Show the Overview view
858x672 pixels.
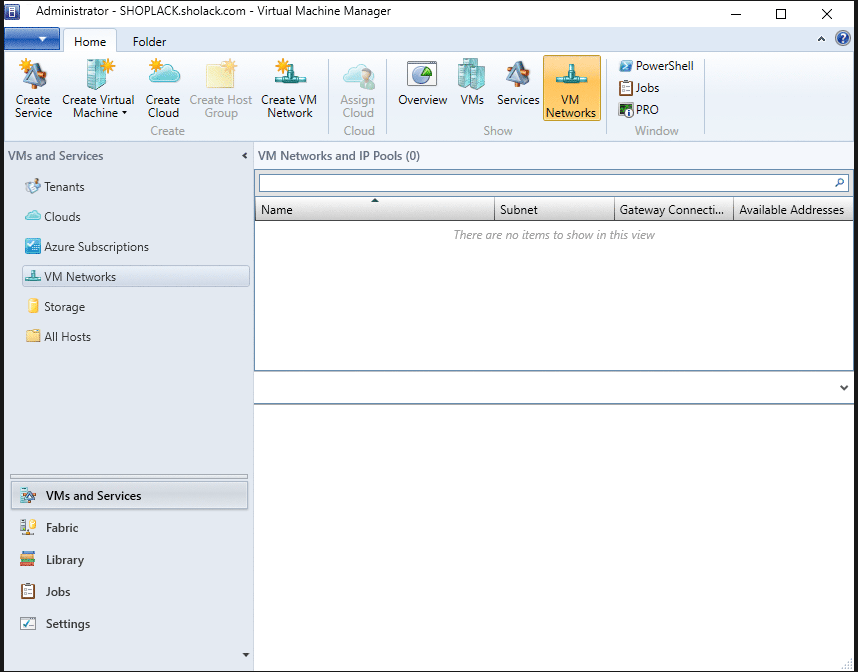click(x=422, y=83)
